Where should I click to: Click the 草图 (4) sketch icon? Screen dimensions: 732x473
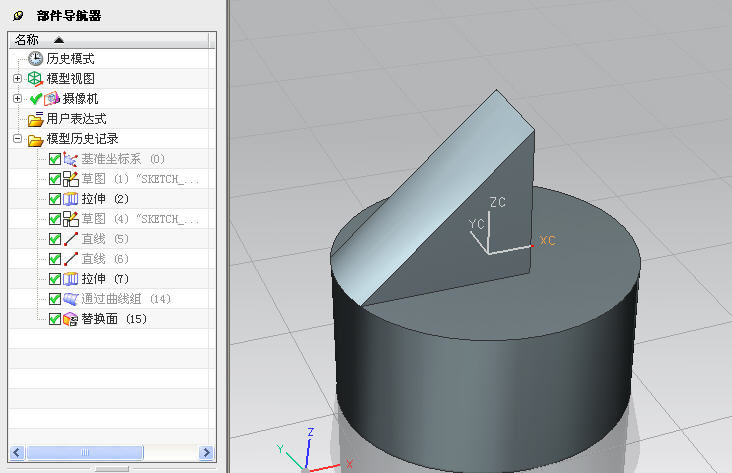pos(70,219)
